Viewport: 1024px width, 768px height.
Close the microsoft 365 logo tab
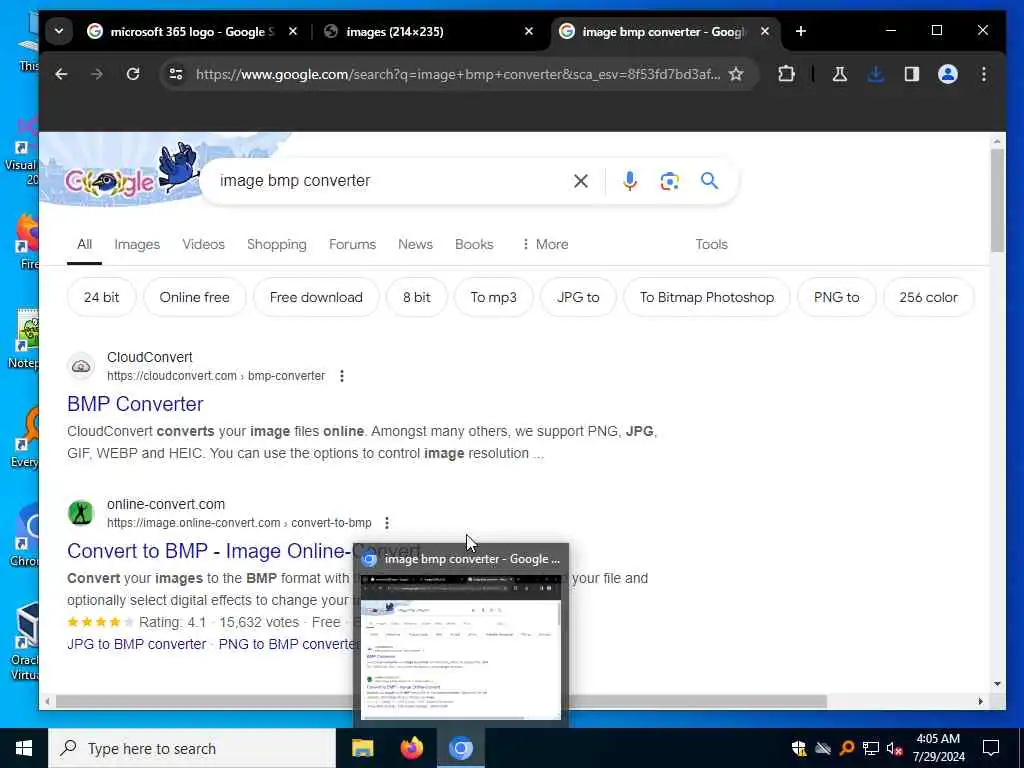[x=293, y=31]
